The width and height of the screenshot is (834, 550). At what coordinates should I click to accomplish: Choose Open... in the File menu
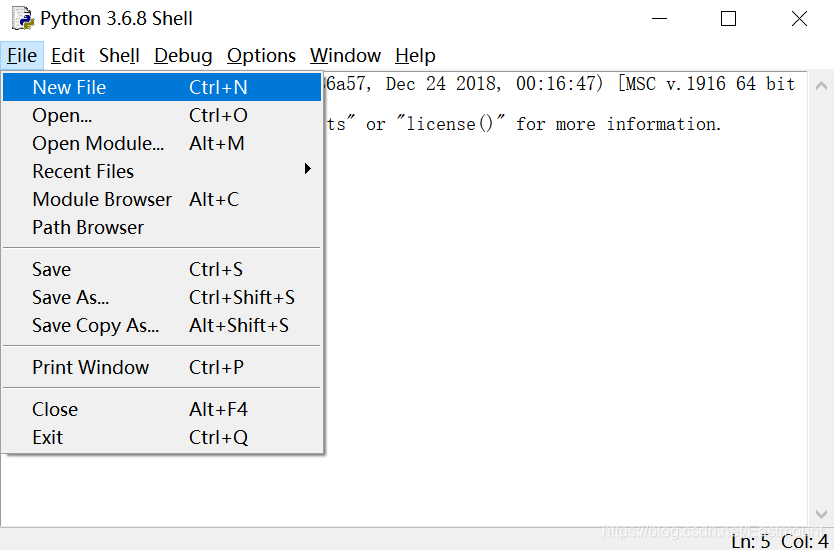(62, 115)
